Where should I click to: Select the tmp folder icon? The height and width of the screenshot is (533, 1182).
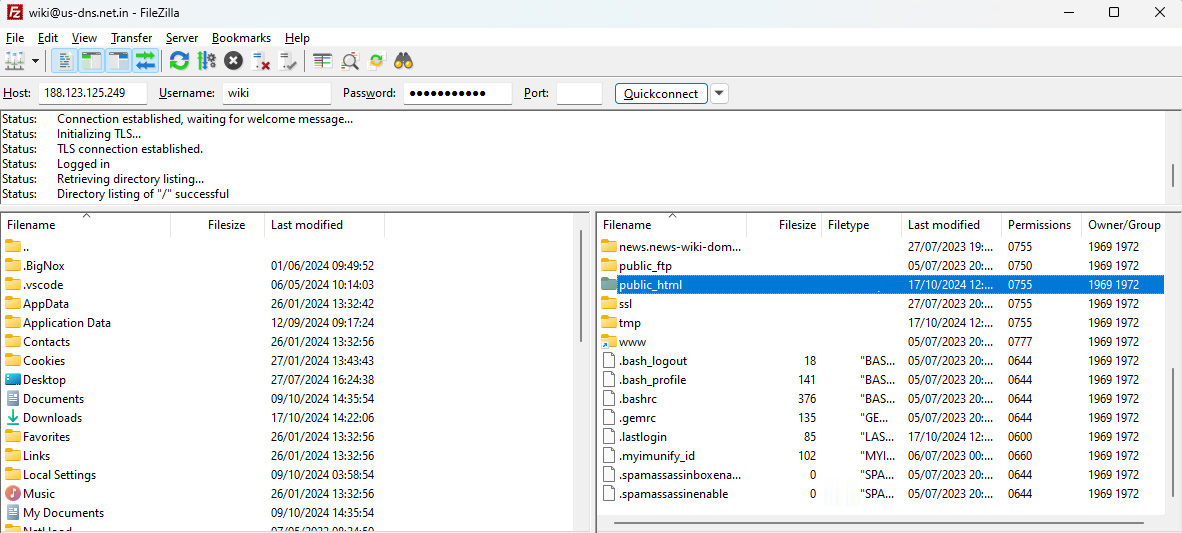pyautogui.click(x=609, y=323)
